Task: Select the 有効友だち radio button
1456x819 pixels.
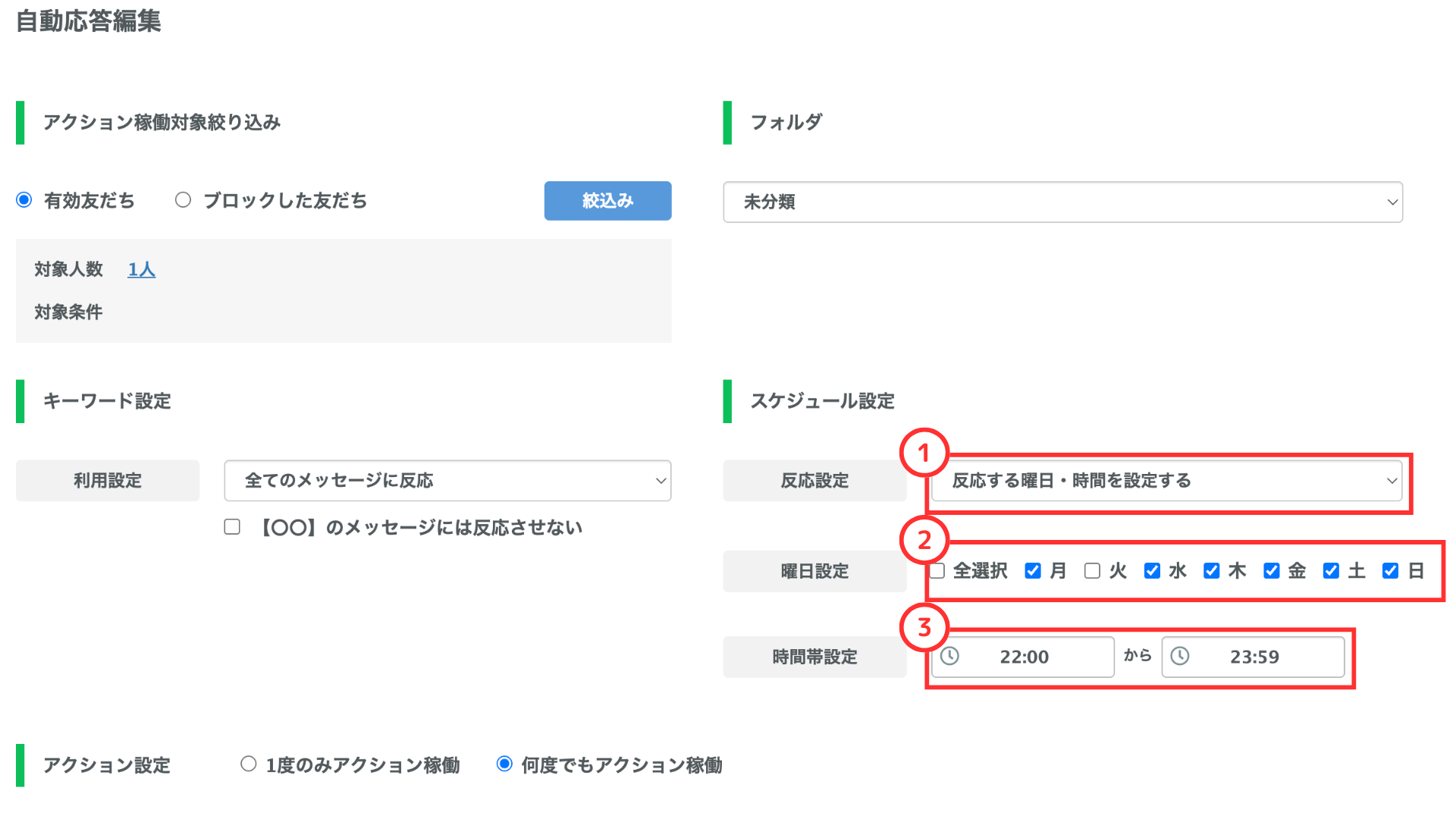Action: tap(24, 199)
